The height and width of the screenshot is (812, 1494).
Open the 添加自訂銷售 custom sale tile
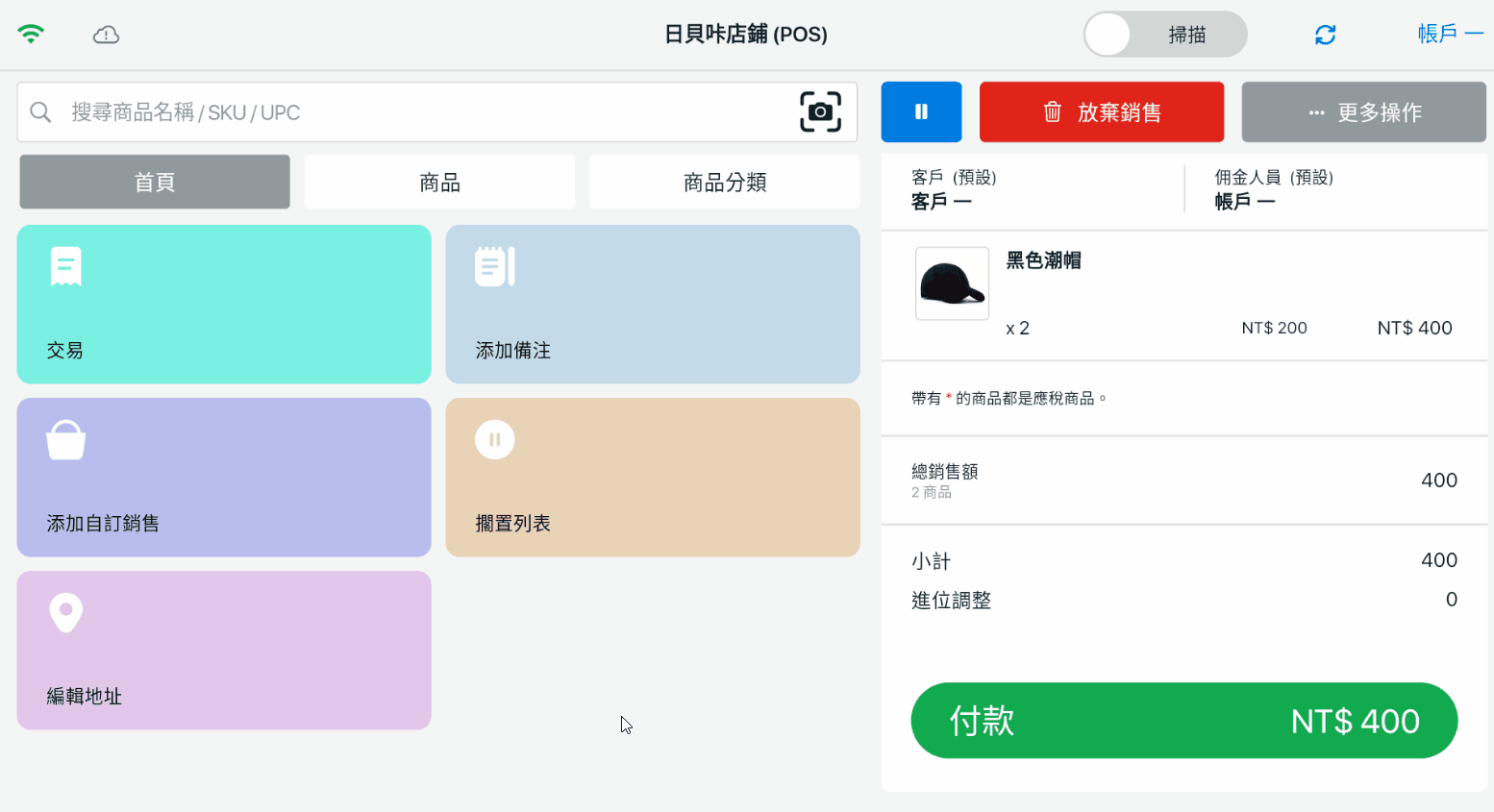tap(224, 477)
